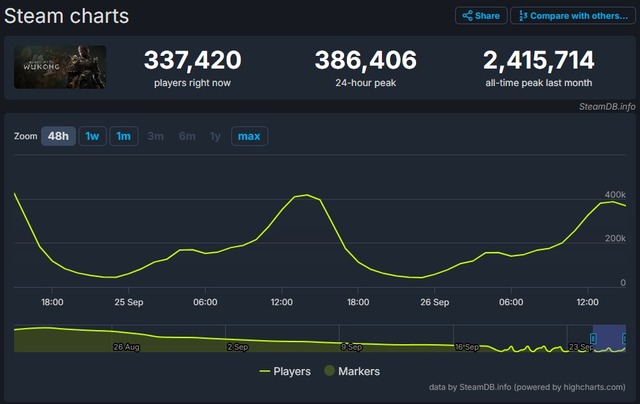Click the chart peak near 12:00 on 25 Sep
The height and width of the screenshot is (404, 640).
(307, 195)
